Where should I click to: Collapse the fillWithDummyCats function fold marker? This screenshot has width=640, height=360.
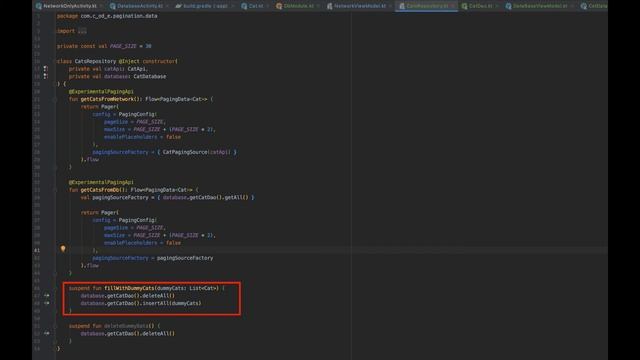click(55, 288)
